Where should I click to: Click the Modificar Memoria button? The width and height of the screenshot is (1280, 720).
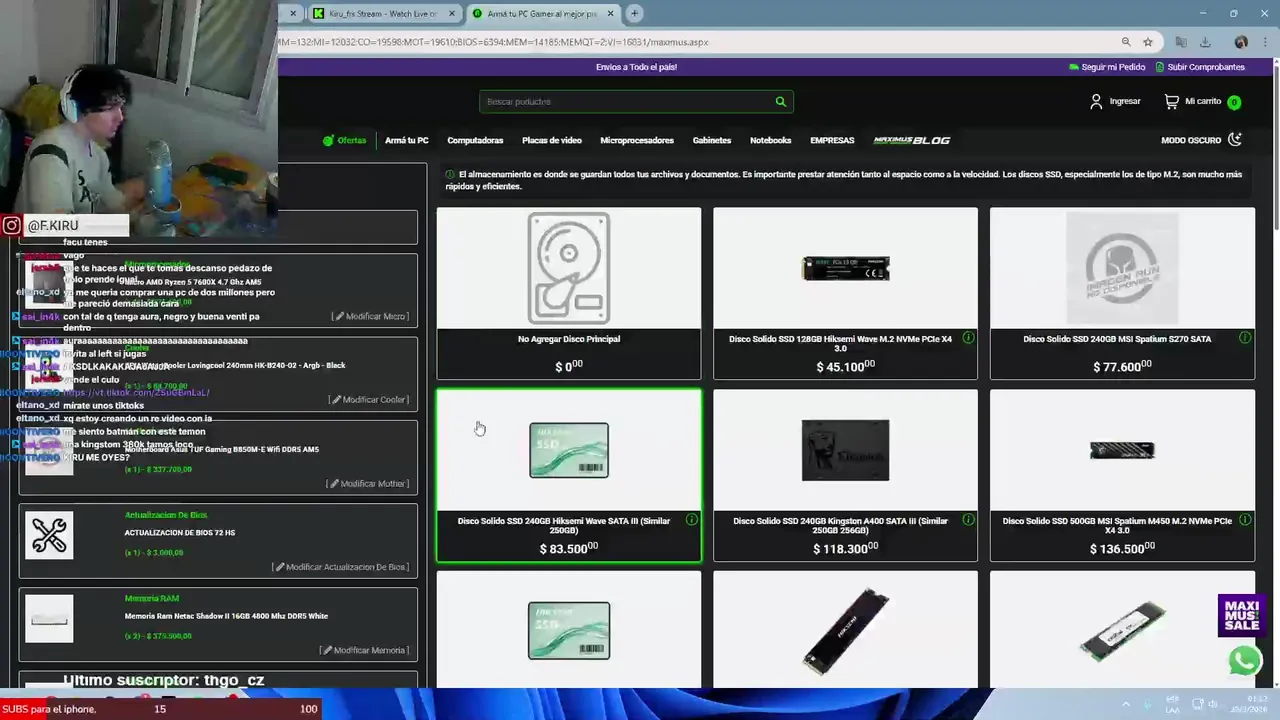pyautogui.click(x=364, y=650)
